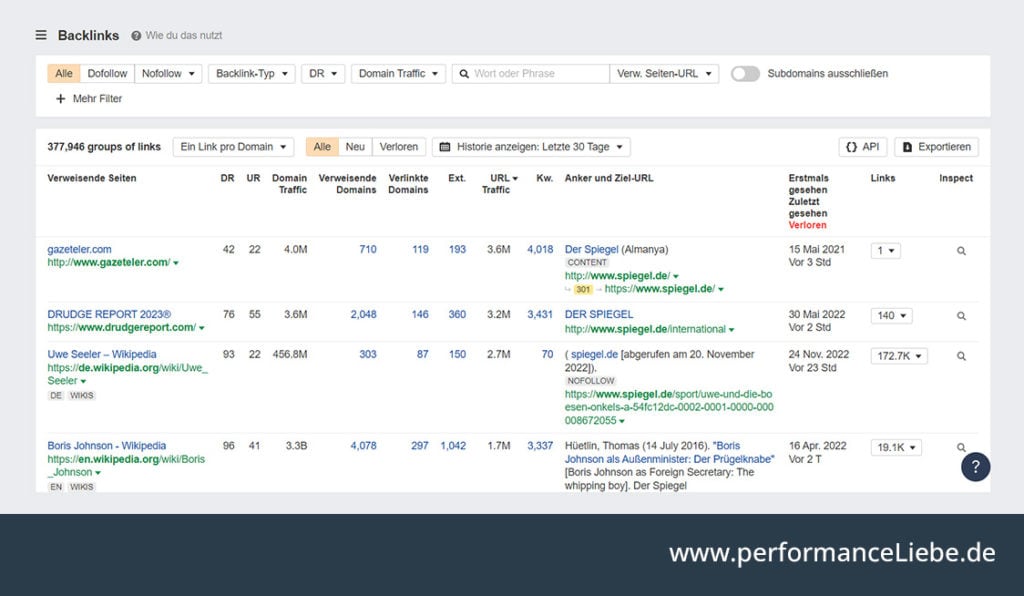Click external links count 1,042
The image size is (1024, 596).
tap(453, 446)
